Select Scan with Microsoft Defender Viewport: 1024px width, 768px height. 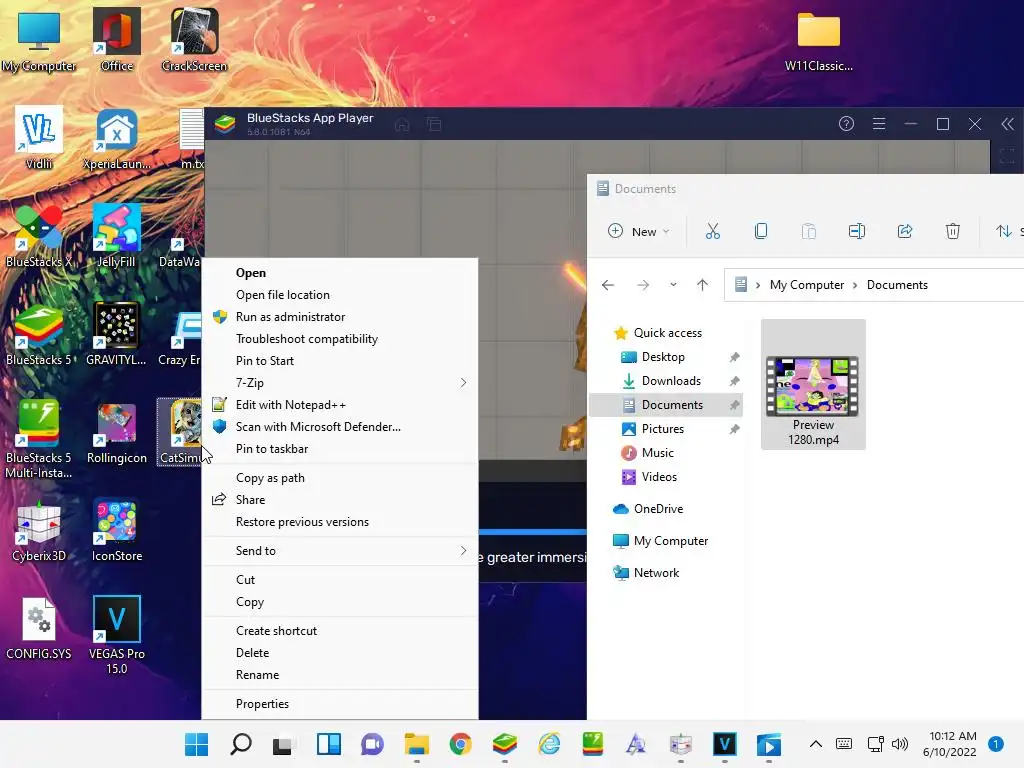pyautogui.click(x=340, y=426)
